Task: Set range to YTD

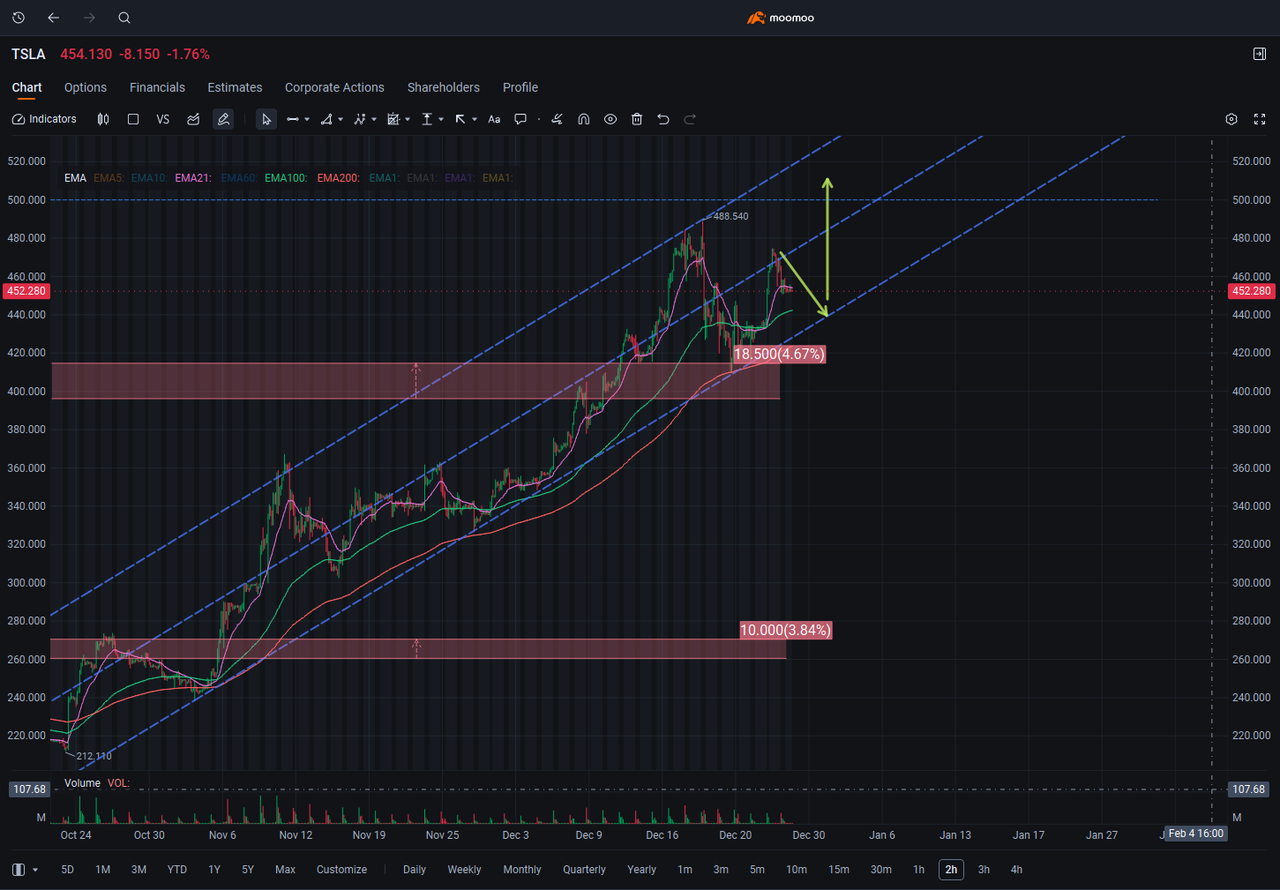Action: click(x=177, y=870)
